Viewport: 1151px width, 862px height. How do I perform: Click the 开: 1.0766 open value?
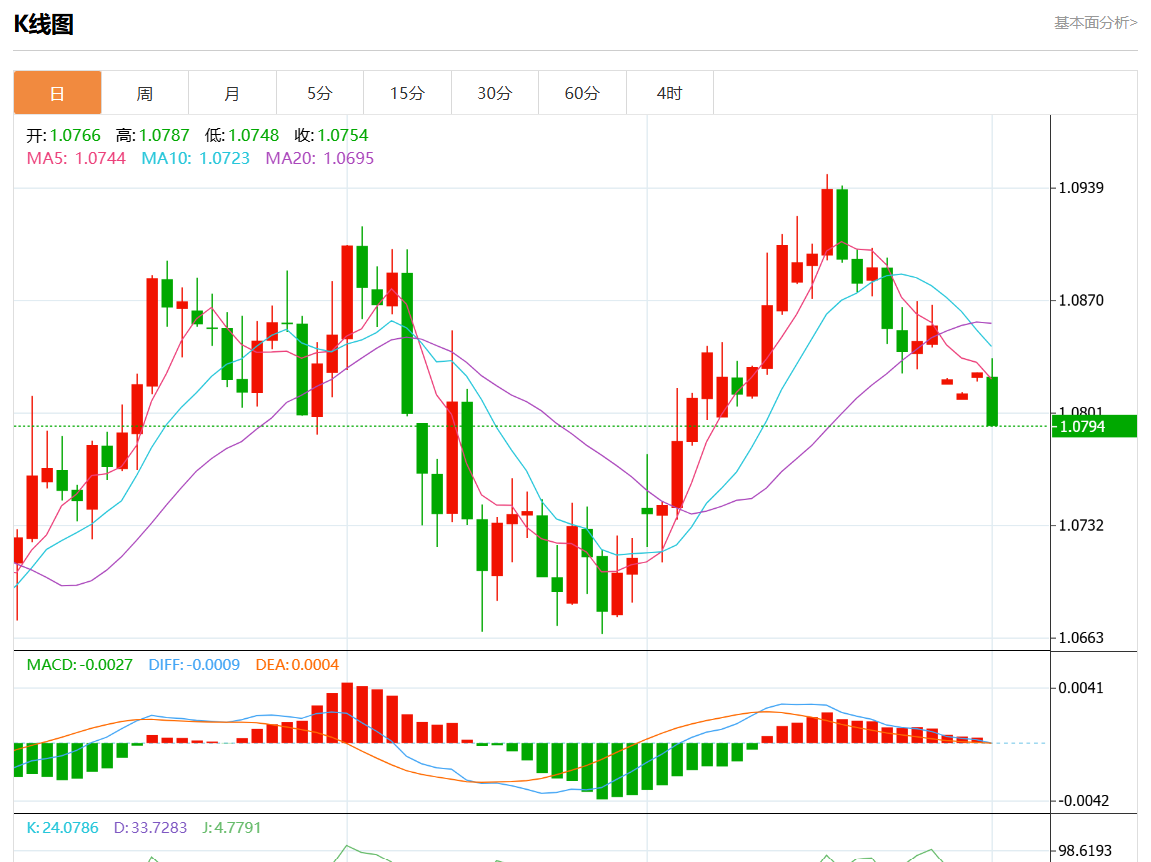tap(64, 135)
